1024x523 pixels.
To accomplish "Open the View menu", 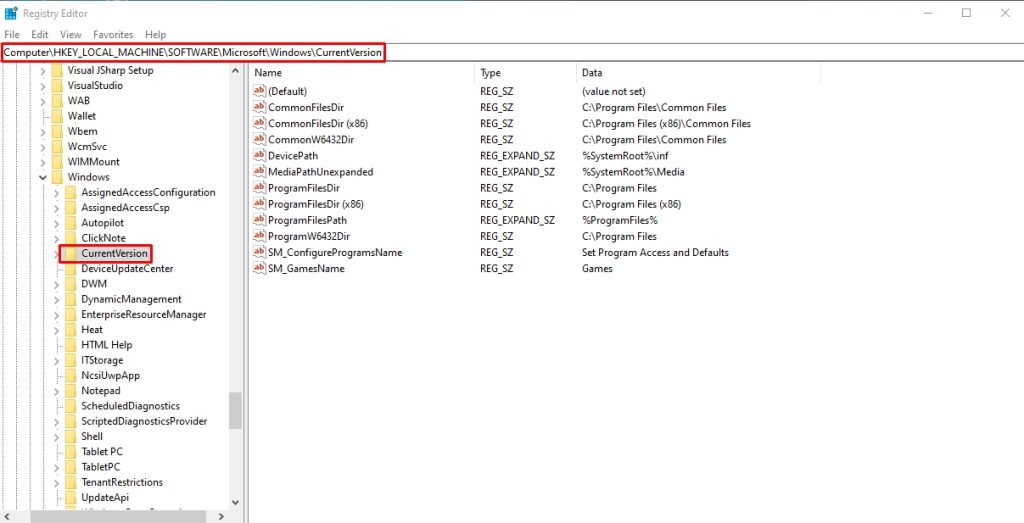I will coord(71,35).
